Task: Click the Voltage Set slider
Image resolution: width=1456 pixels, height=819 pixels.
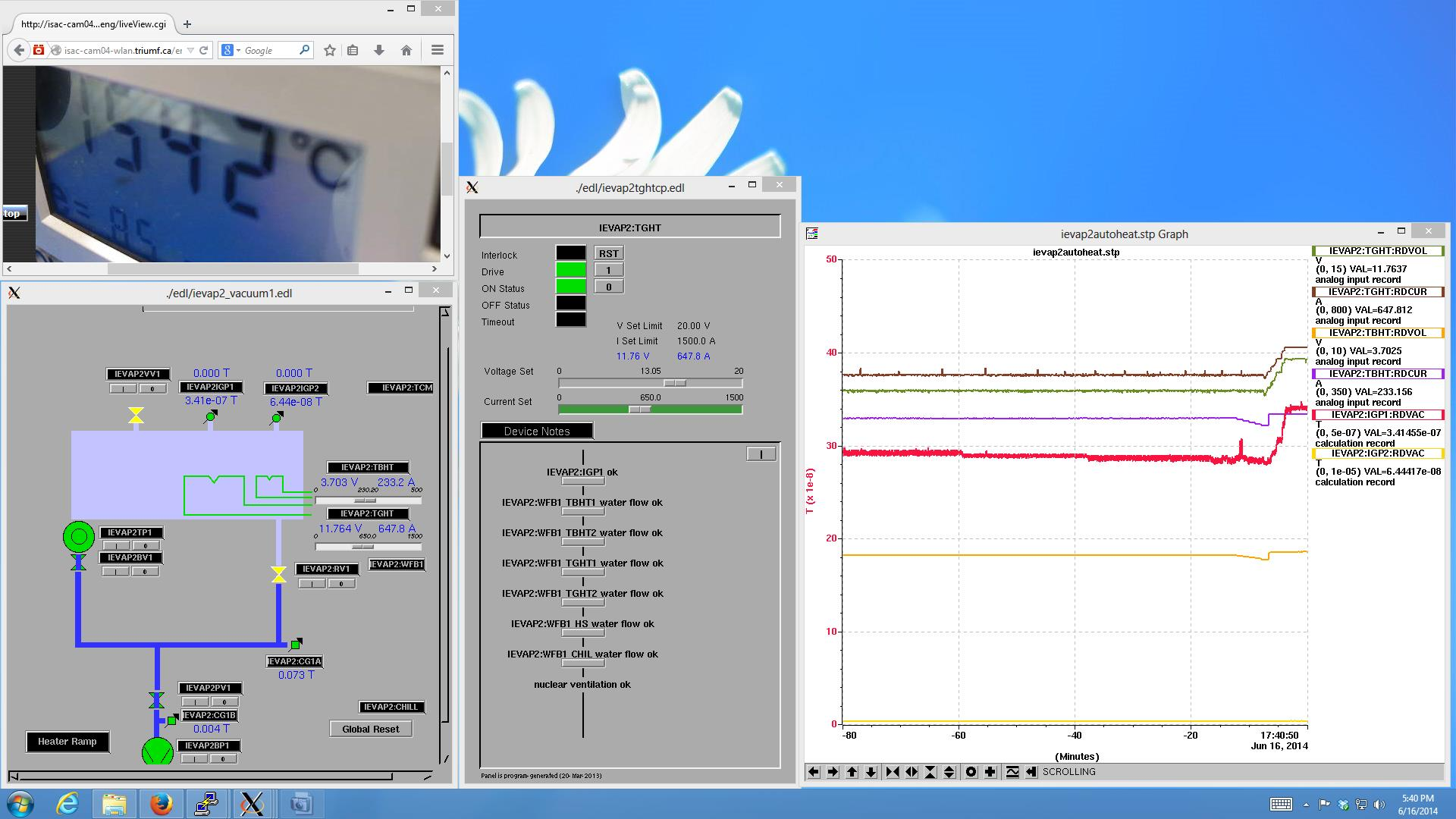Action: [650, 384]
